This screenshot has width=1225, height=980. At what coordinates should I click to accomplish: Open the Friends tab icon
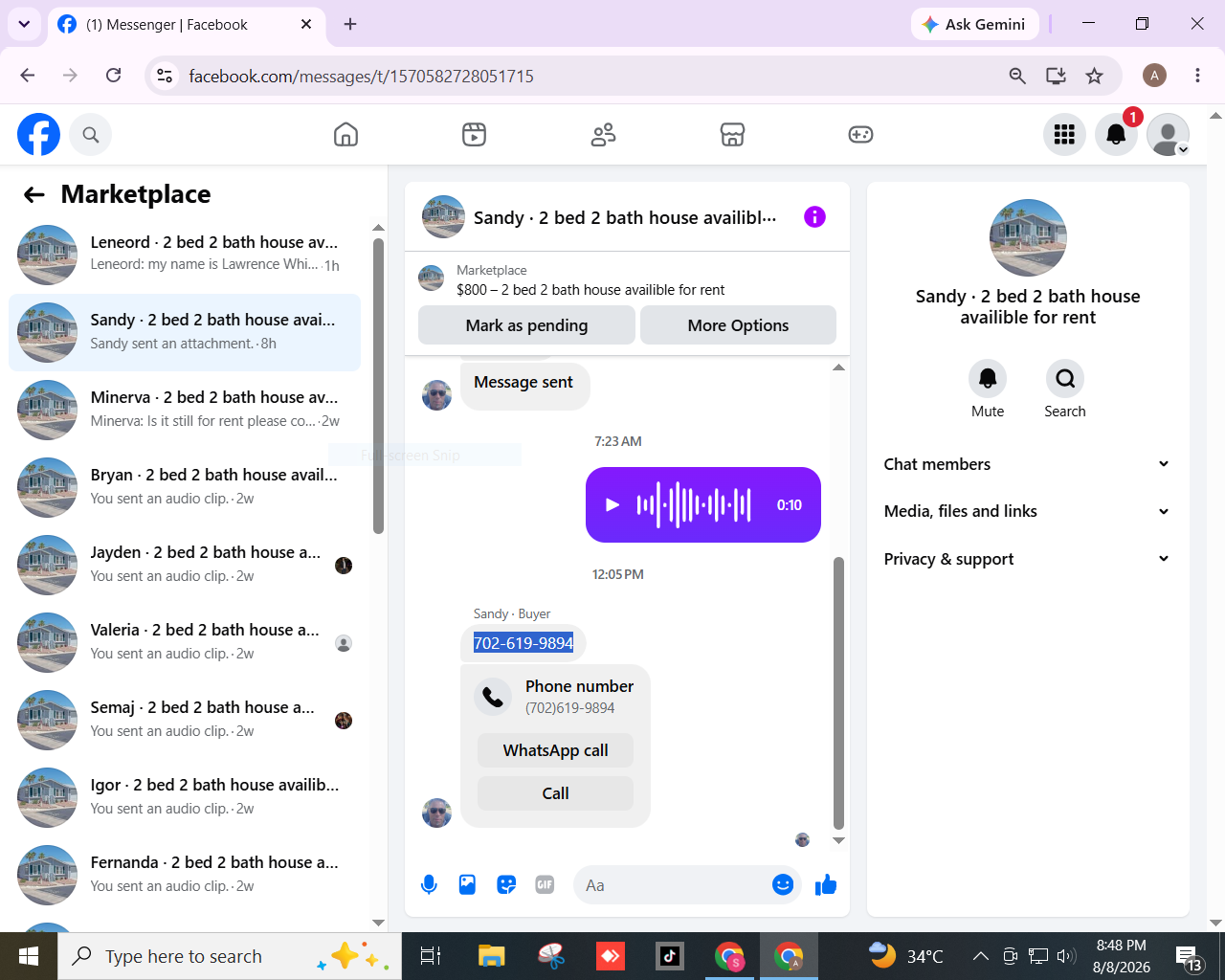coord(603,135)
